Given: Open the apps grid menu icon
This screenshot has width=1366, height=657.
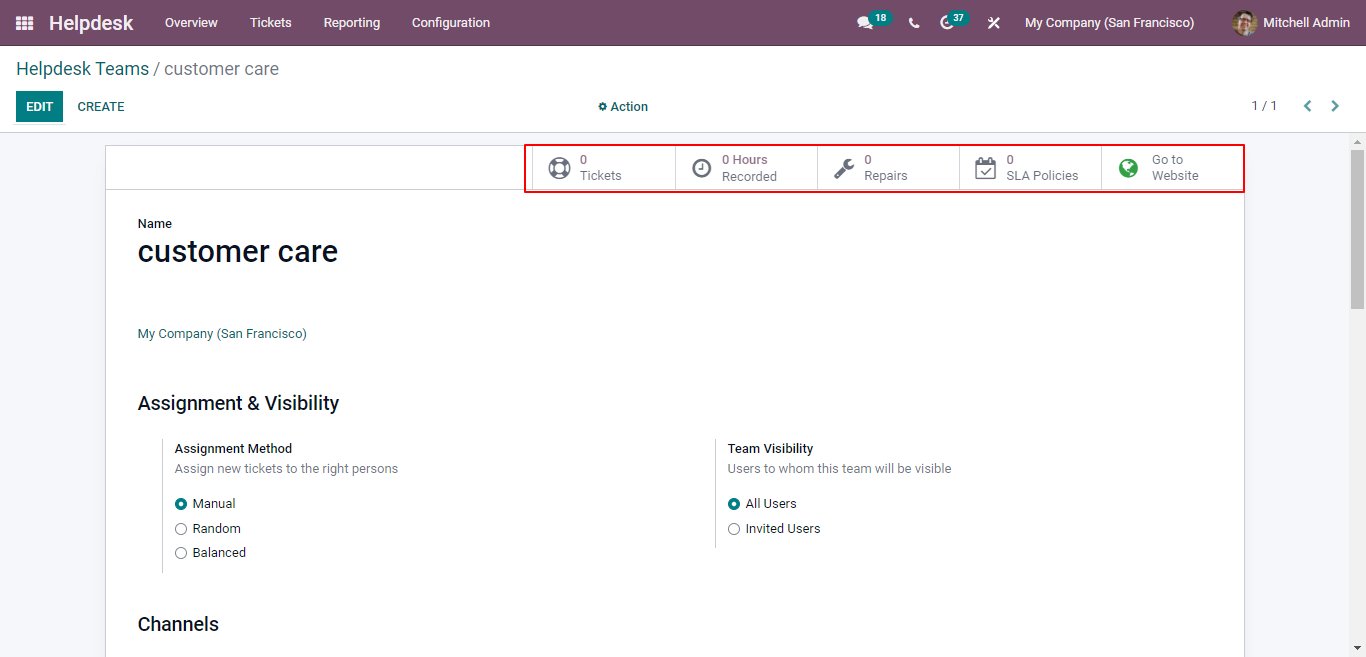Looking at the screenshot, I should (x=24, y=22).
